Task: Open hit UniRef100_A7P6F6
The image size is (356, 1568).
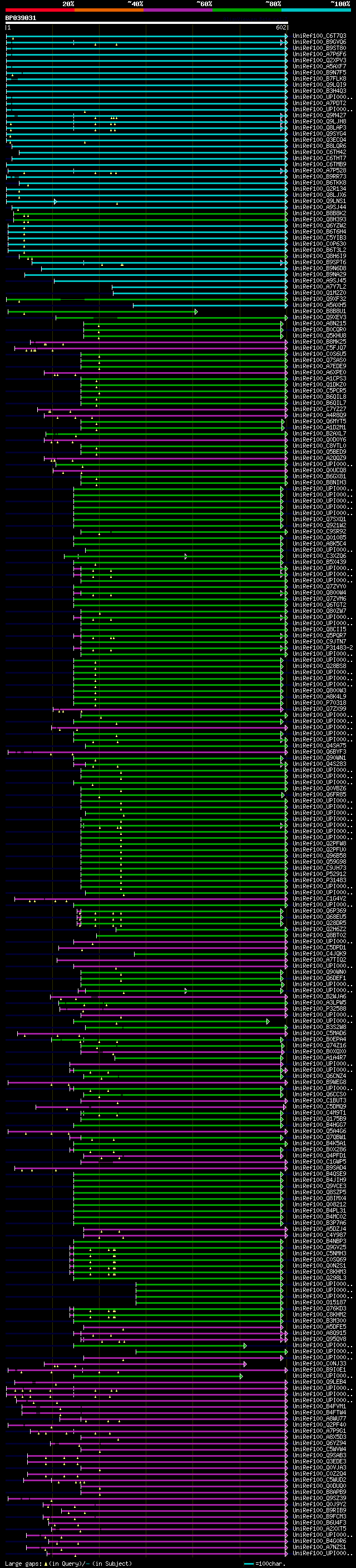Action: [319, 54]
